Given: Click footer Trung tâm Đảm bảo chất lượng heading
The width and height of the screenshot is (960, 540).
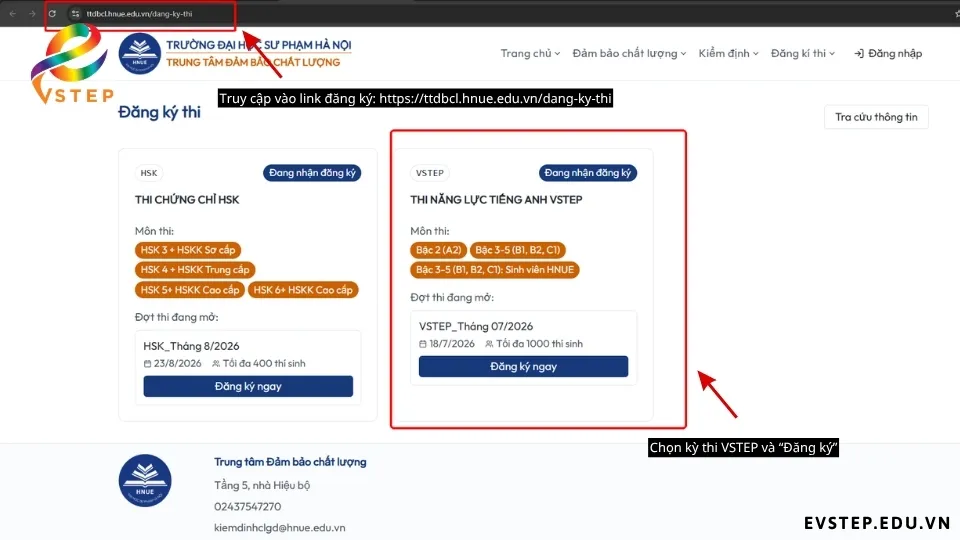Looking at the screenshot, I should (x=290, y=462).
